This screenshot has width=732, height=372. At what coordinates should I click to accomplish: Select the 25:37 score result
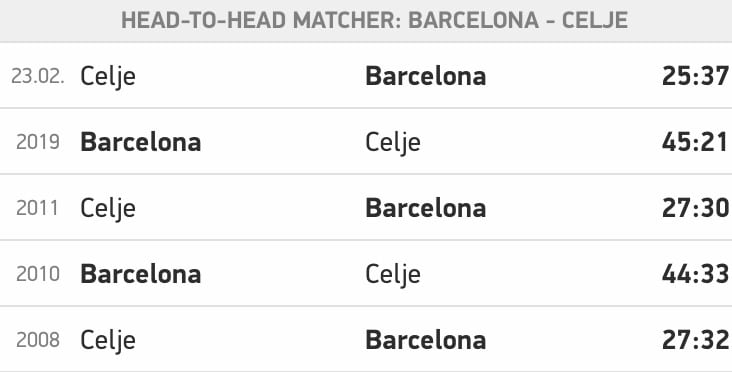click(x=695, y=76)
